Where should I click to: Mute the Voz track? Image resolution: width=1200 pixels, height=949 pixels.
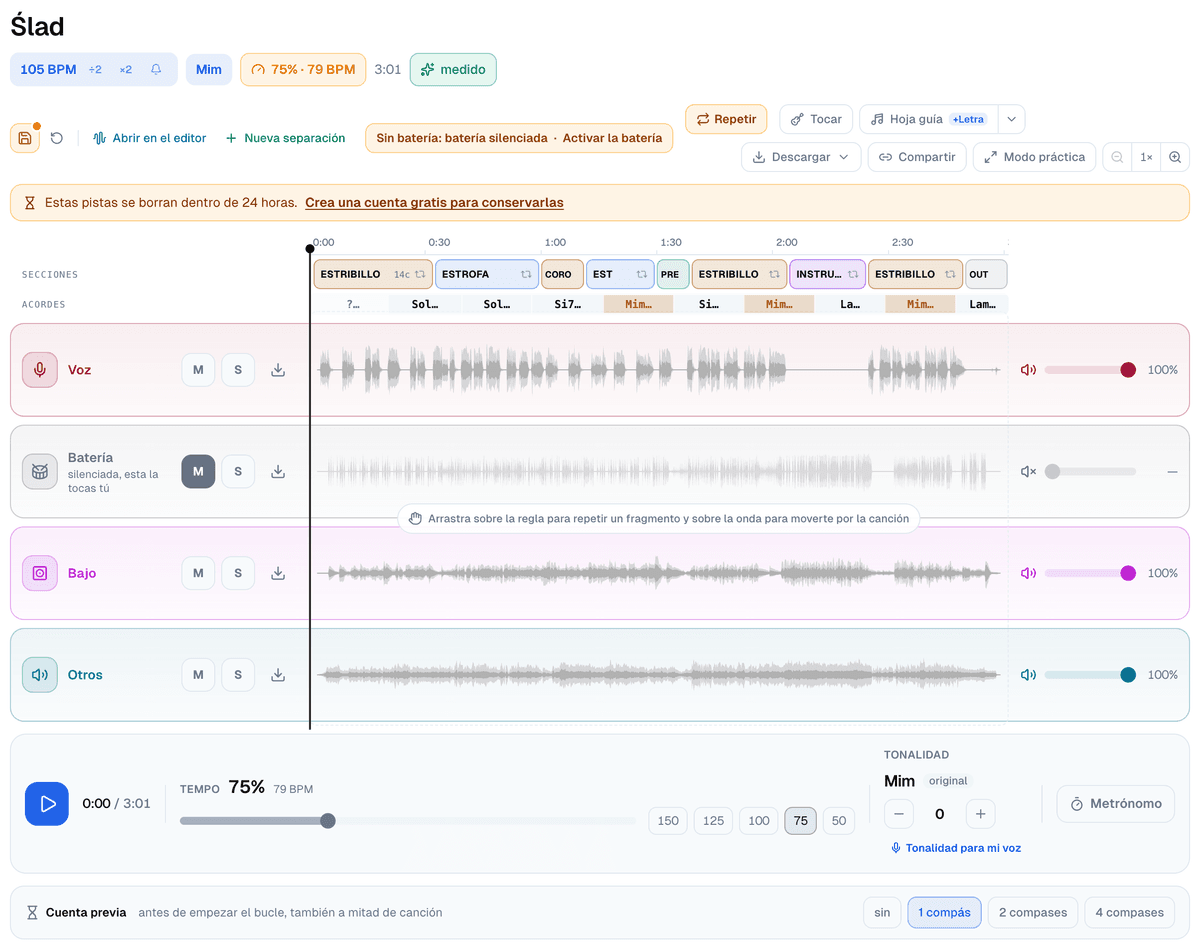[198, 370]
